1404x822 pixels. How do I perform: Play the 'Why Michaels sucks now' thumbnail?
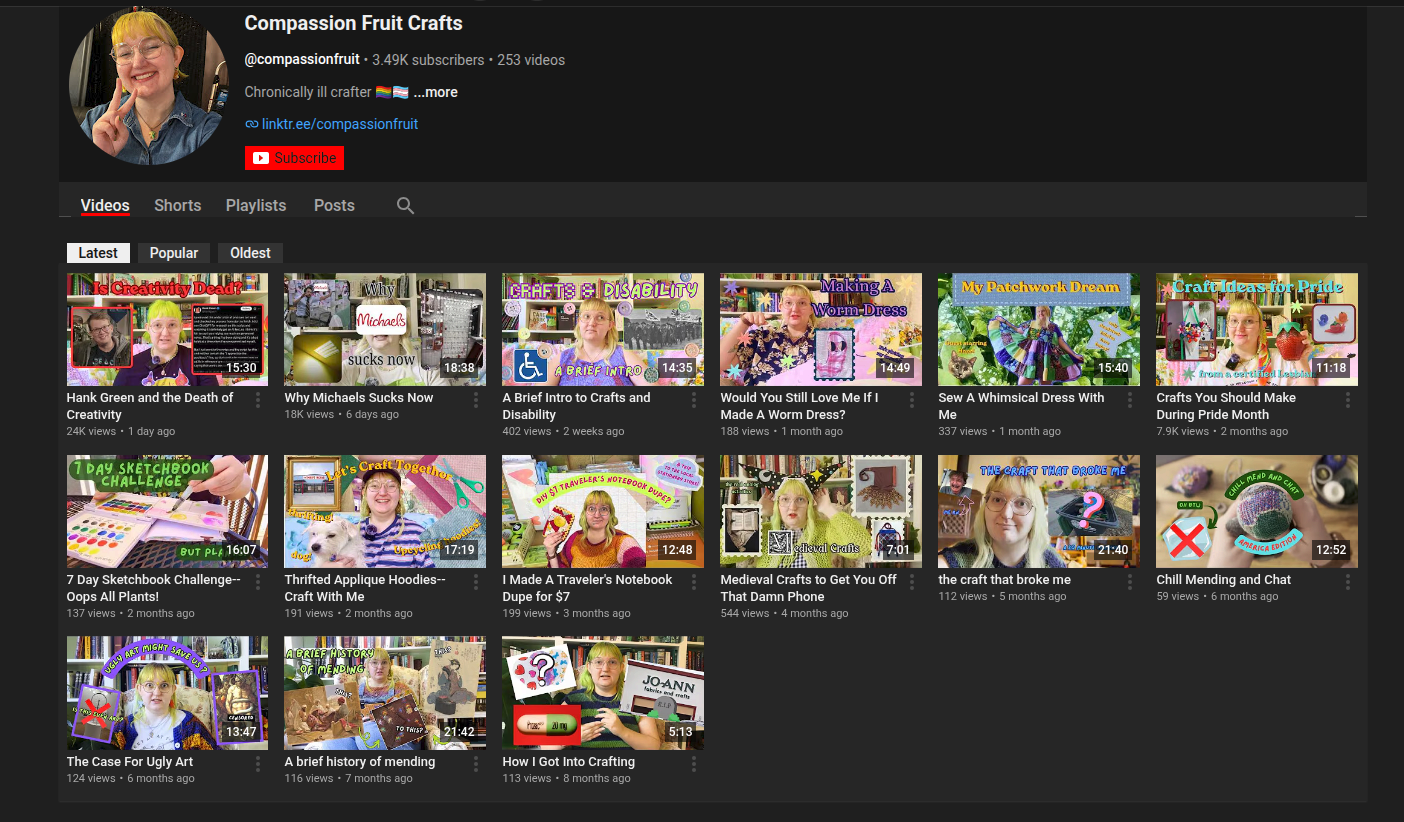[x=385, y=330]
